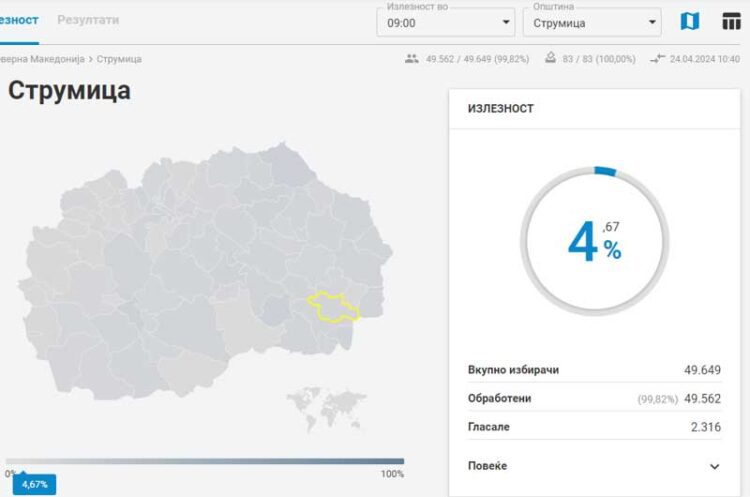The height and width of the screenshot is (497, 750).
Task: Select the Гласале value 2.316
Action: (706, 427)
